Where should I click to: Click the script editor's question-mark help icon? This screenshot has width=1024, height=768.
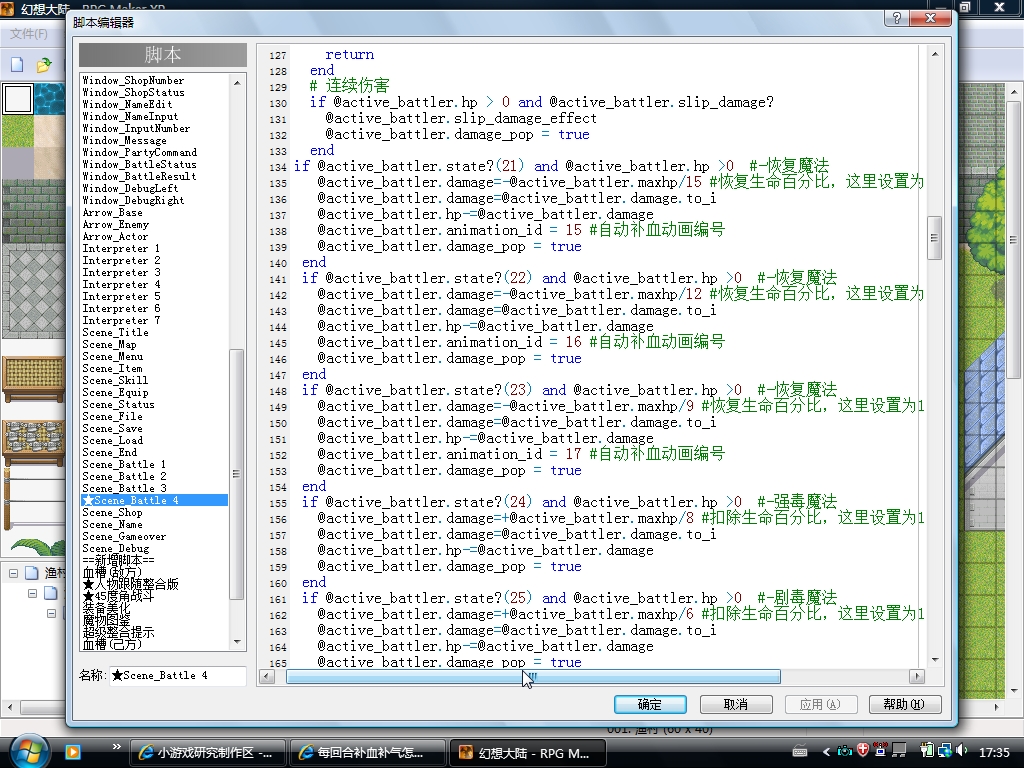tap(897, 18)
